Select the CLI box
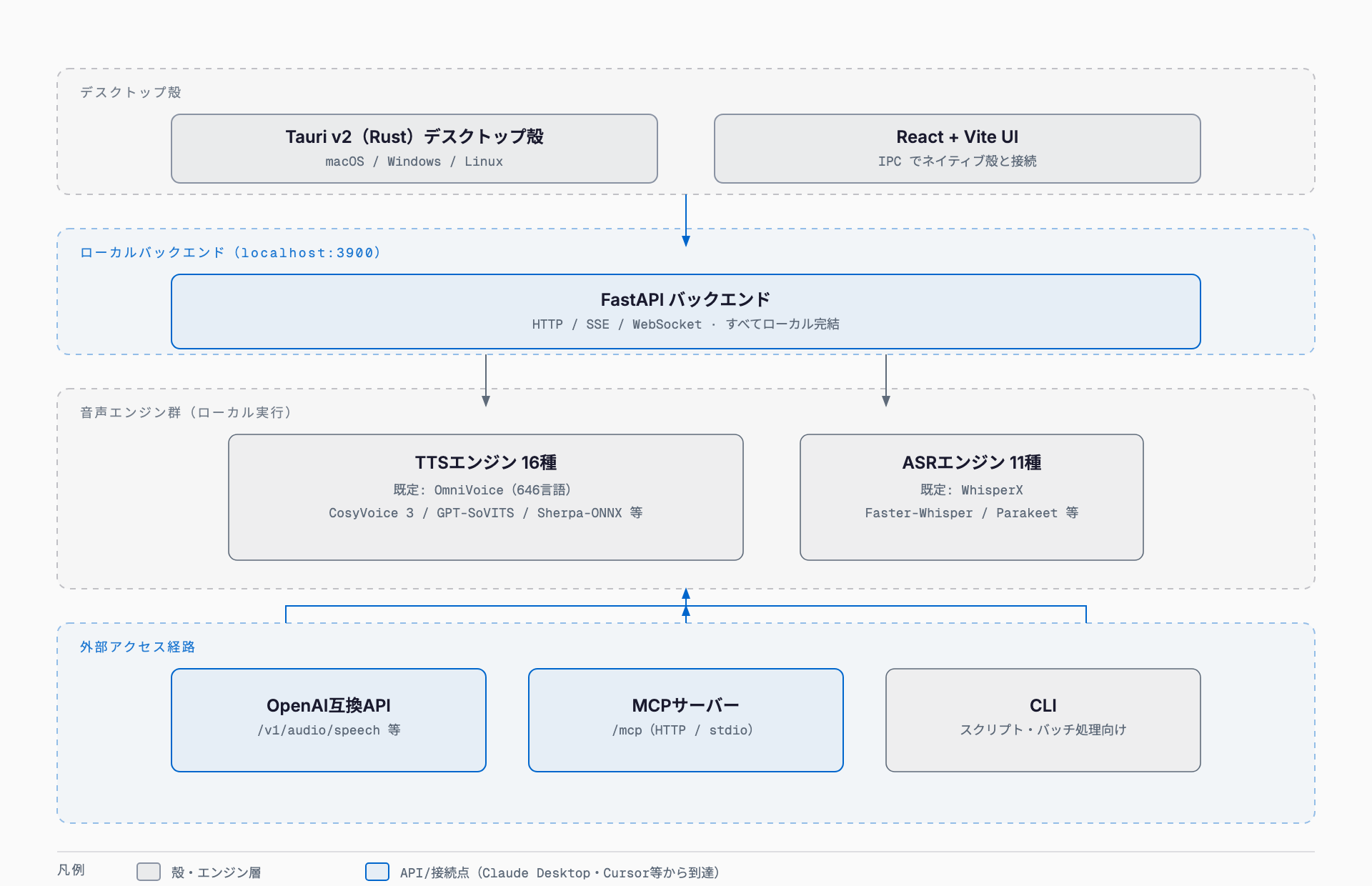1372x886 pixels. pos(1043,720)
